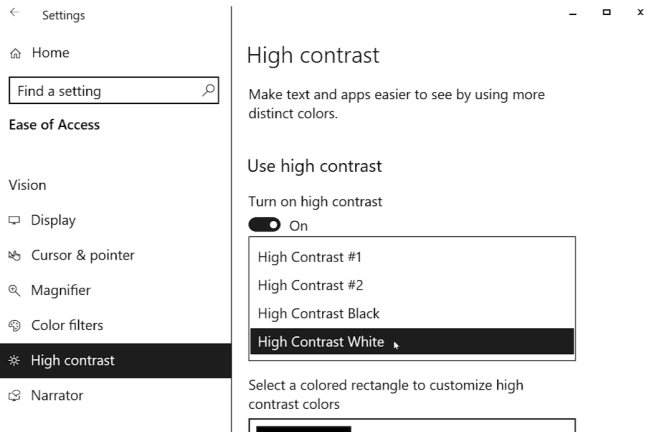649x432 pixels.
Task: Click the black color rectangle swatch
Action: click(303, 429)
